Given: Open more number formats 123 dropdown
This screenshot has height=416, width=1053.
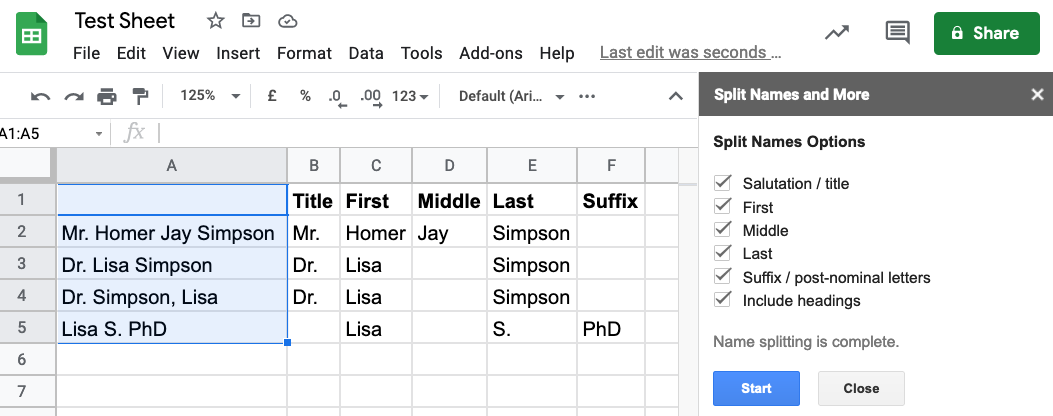Looking at the screenshot, I should 410,96.
